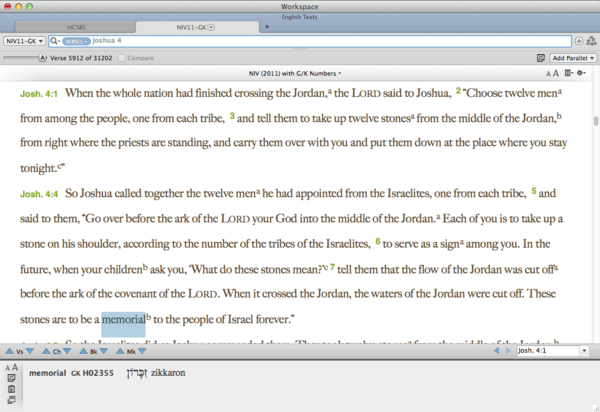600x412 pixels.
Task: Open the magnifying glass search options
Action: 55,41
